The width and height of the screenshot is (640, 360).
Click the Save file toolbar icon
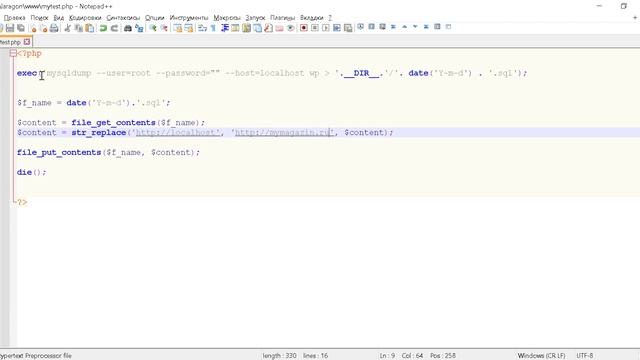(10, 28)
